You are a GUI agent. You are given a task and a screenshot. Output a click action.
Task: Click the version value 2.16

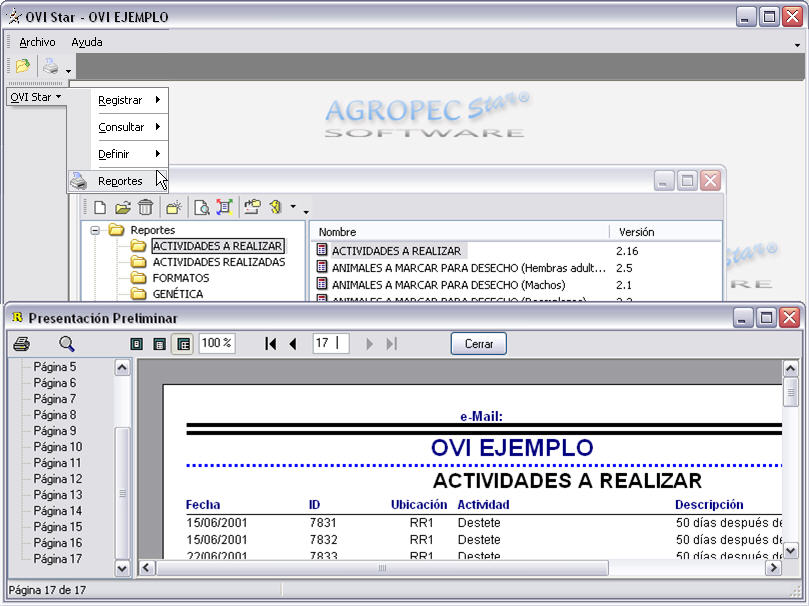627,251
